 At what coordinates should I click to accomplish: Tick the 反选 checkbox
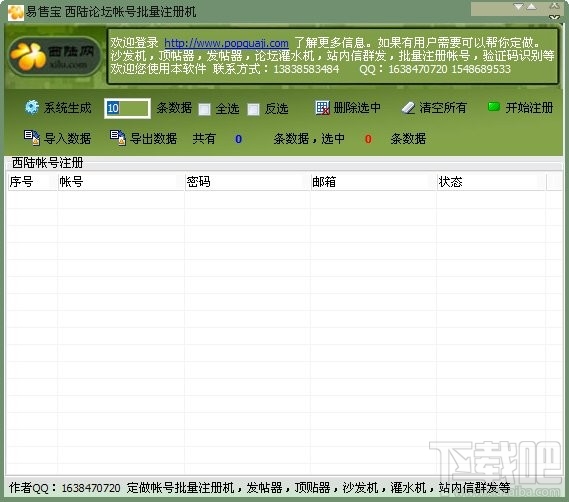click(x=253, y=109)
